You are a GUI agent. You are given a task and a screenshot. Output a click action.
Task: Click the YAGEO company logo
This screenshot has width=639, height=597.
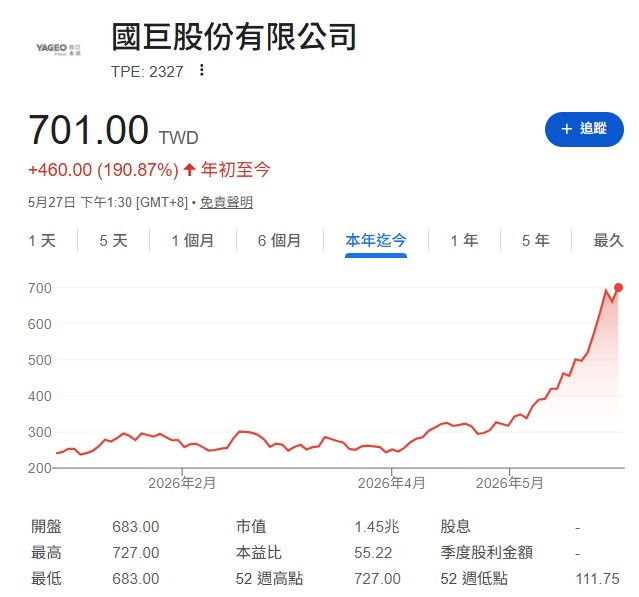[x=59, y=49]
